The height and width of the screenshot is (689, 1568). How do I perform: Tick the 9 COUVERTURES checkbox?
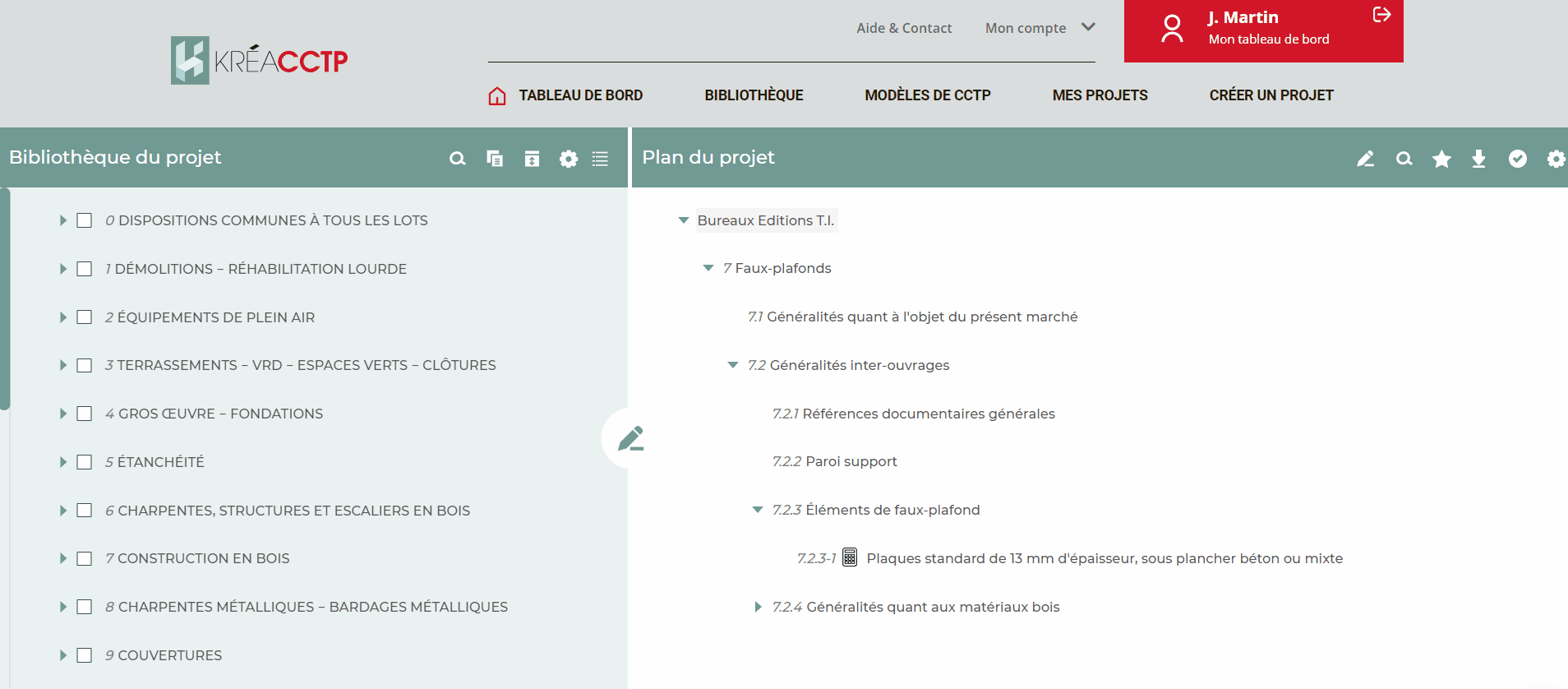(x=84, y=655)
